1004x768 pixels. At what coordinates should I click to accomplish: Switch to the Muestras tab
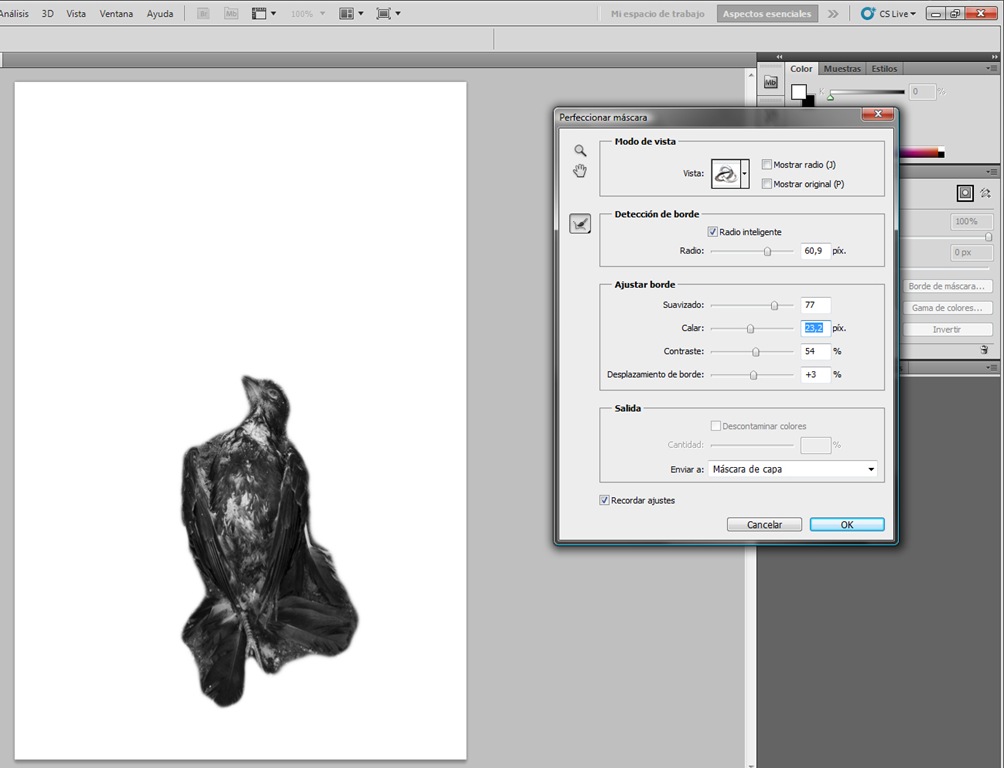coord(842,69)
